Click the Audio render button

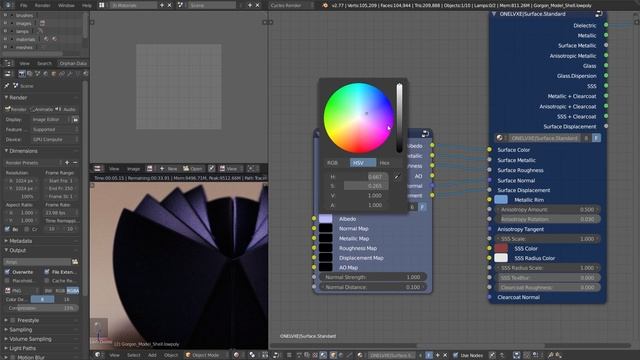tap(67, 109)
